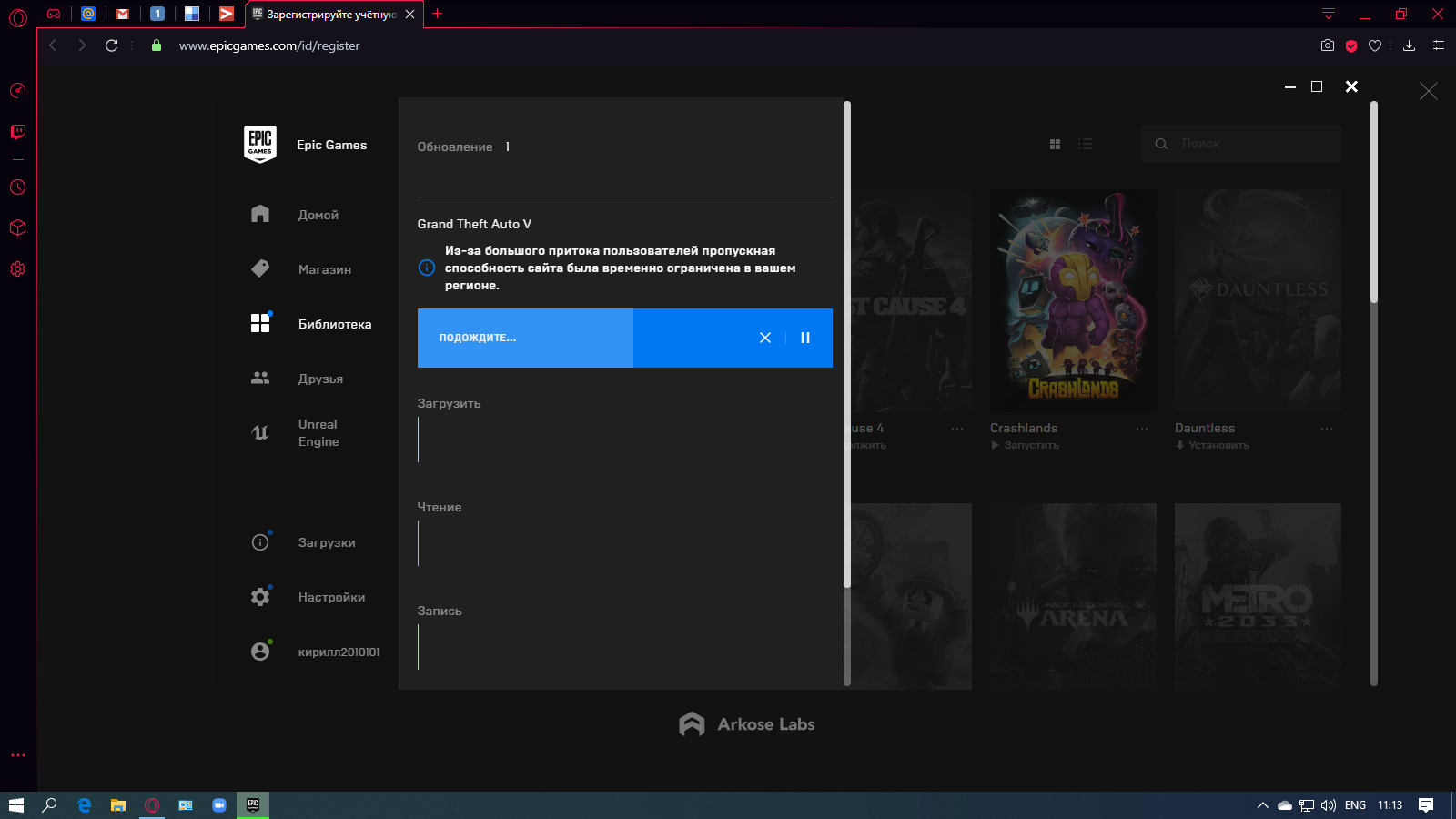Open Opera easy setup icon
Image resolution: width=1456 pixels, height=819 pixels.
tap(1438, 45)
